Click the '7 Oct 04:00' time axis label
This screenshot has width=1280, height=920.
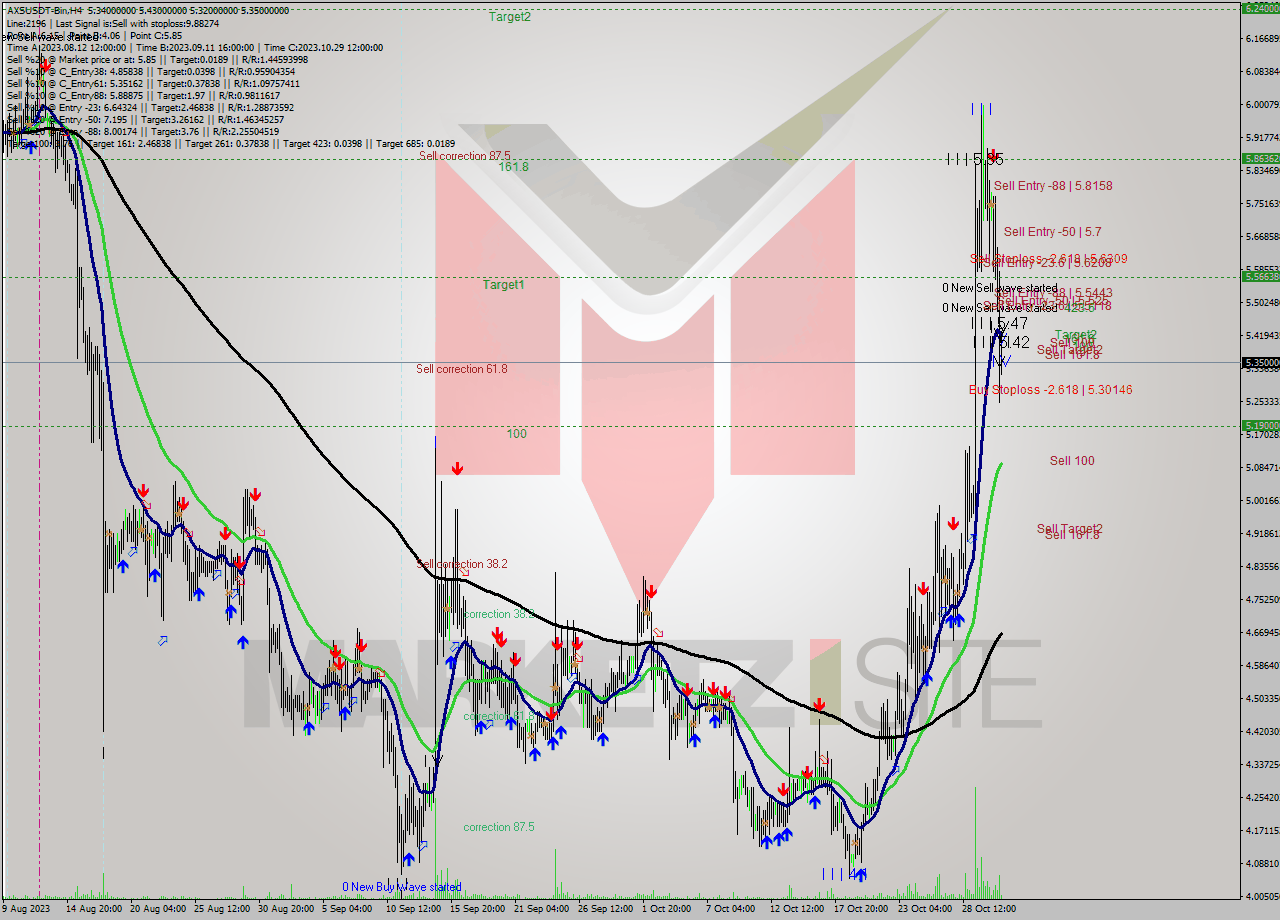(x=731, y=909)
